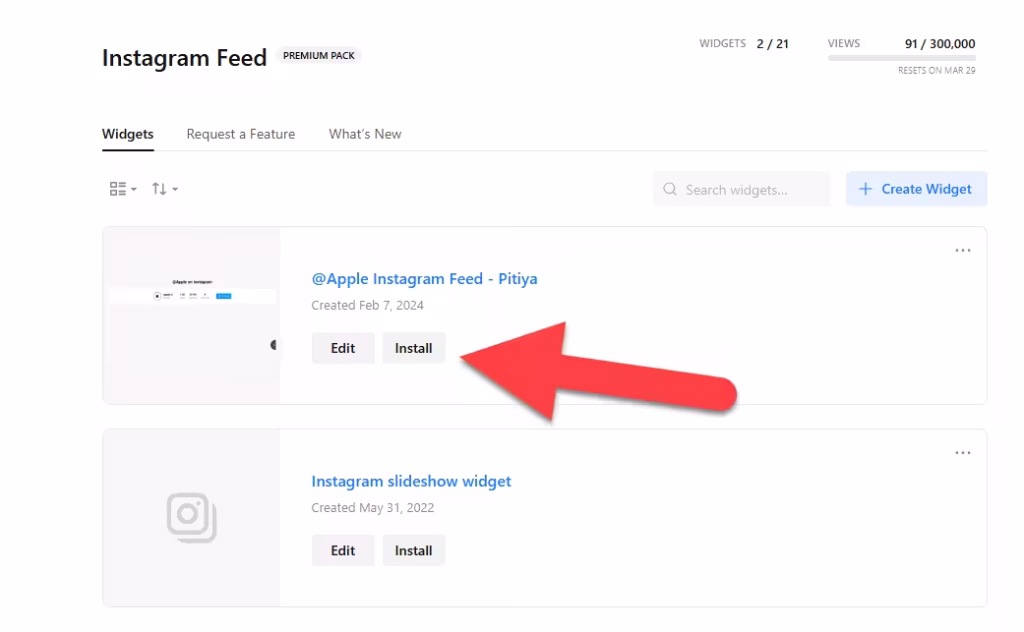Viewport: 1024px width, 632px height.
Task: Edit the @Apple Instagram Feed widget
Action: point(343,348)
